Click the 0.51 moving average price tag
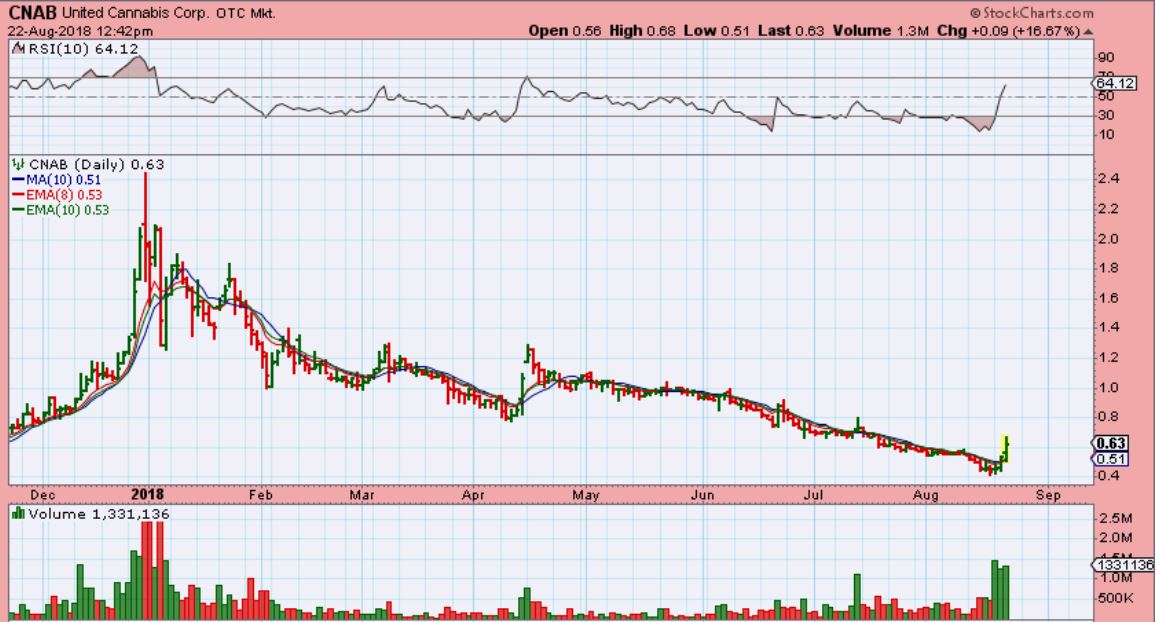The height and width of the screenshot is (622, 1157). (1110, 459)
